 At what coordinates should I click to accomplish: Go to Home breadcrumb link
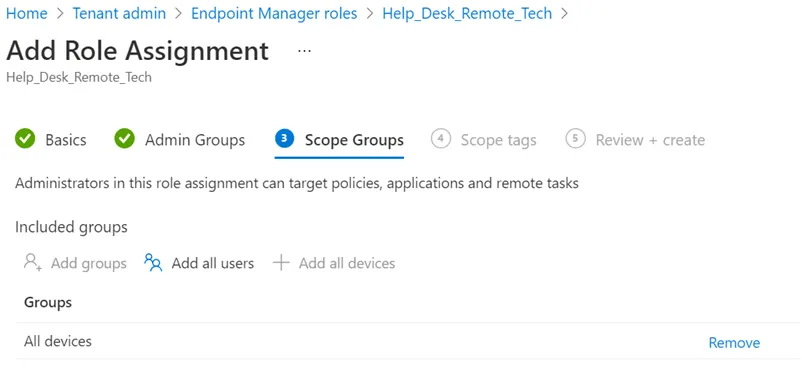coord(27,13)
